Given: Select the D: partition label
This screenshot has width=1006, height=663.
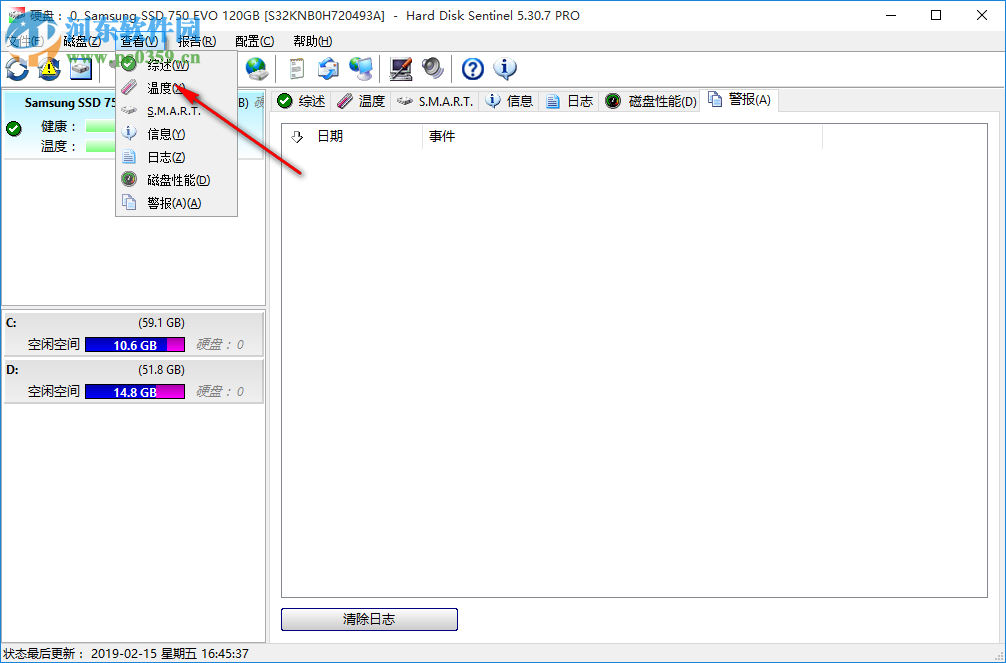Looking at the screenshot, I should point(12,370).
